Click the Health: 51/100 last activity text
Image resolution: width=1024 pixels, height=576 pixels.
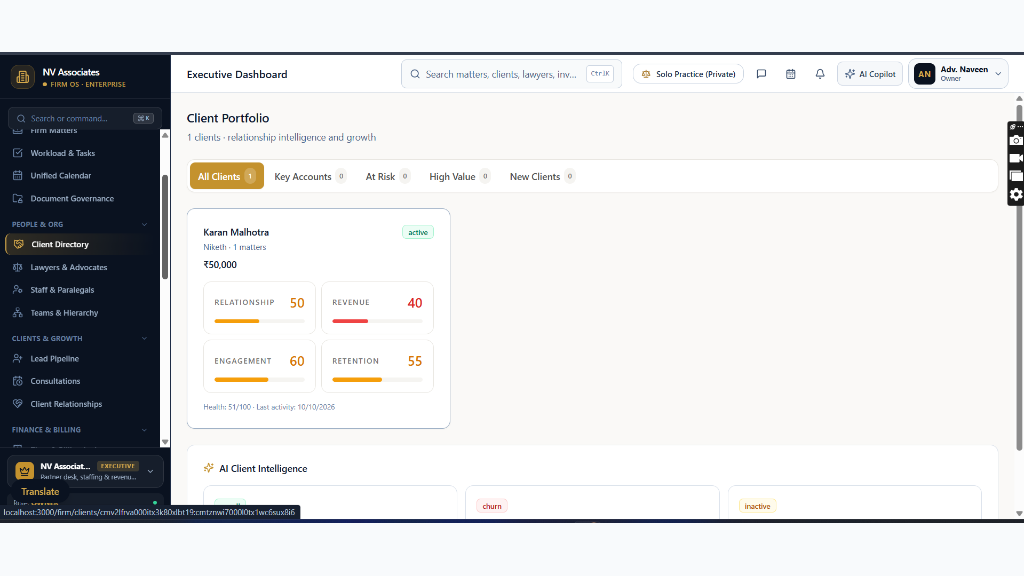click(x=269, y=407)
